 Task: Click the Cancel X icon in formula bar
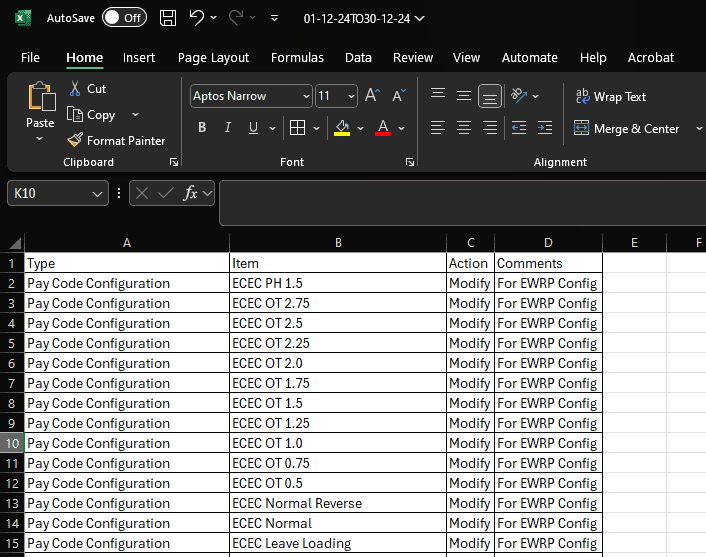click(142, 194)
